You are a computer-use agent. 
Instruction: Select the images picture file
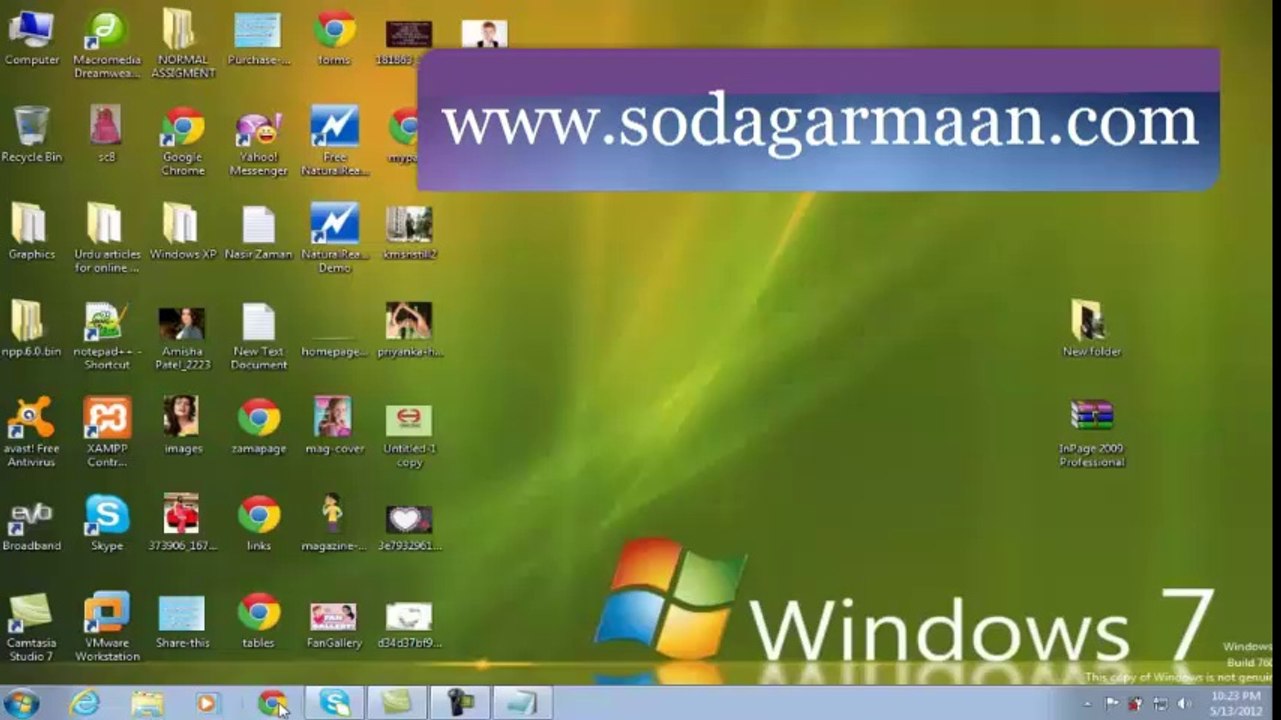[183, 425]
